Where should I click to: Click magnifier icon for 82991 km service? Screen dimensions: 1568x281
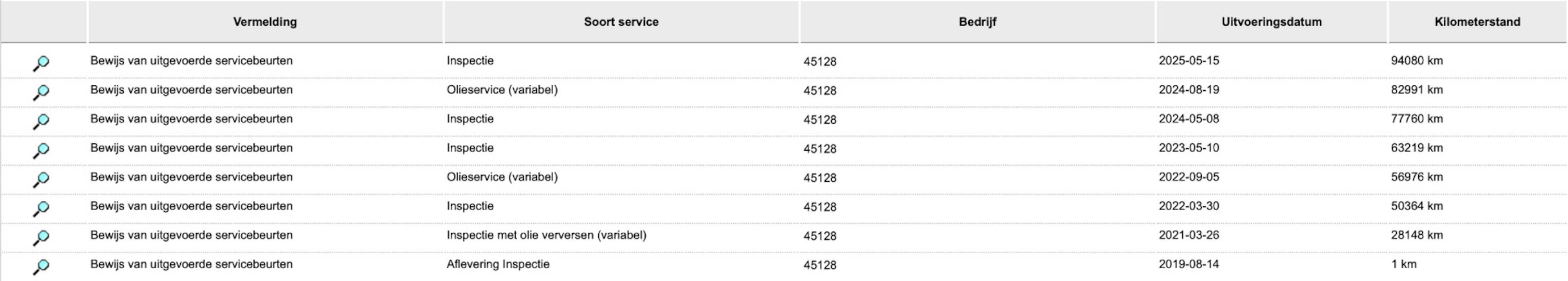(x=41, y=92)
